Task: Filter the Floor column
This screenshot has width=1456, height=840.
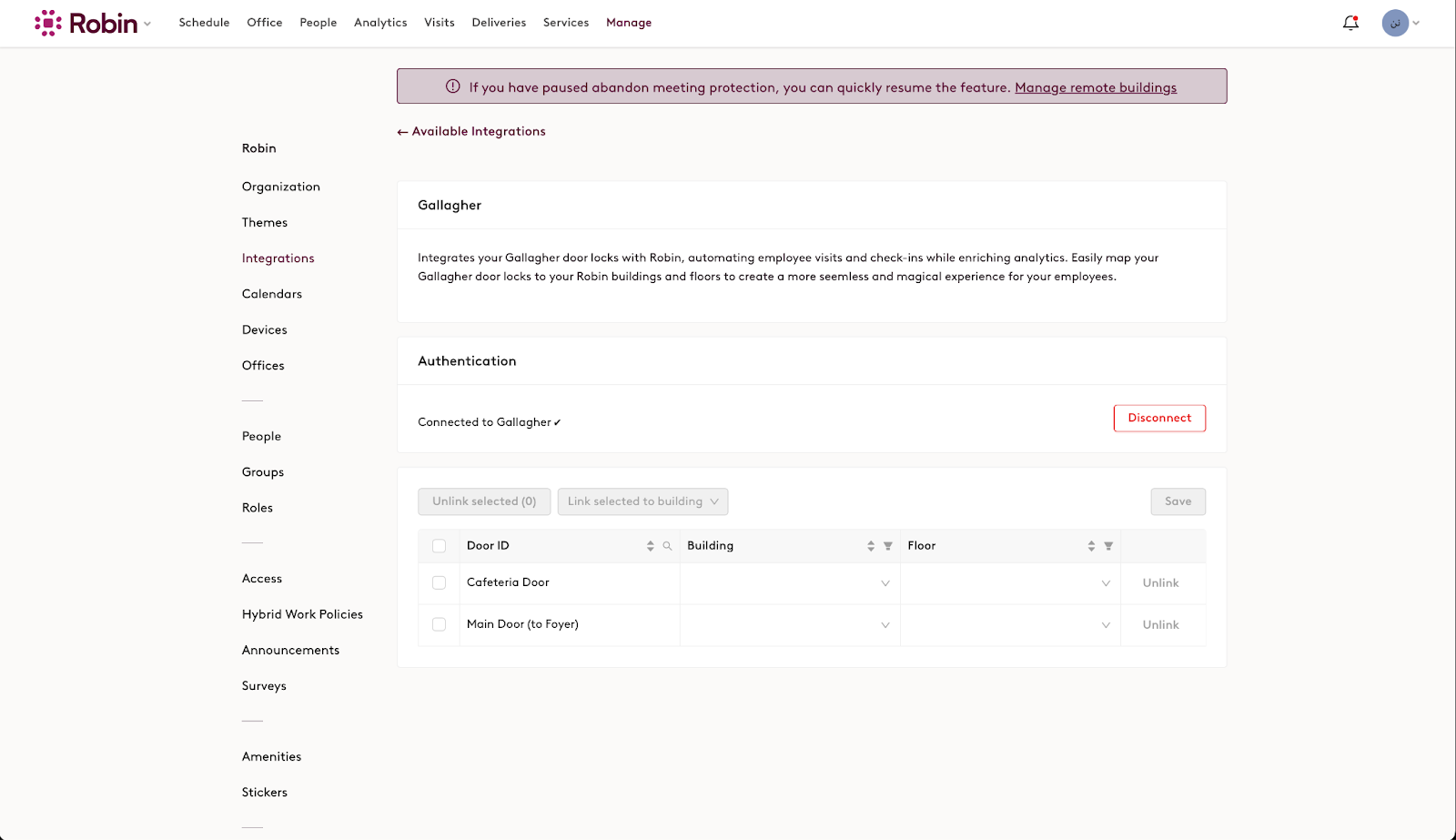Action: point(1108,546)
